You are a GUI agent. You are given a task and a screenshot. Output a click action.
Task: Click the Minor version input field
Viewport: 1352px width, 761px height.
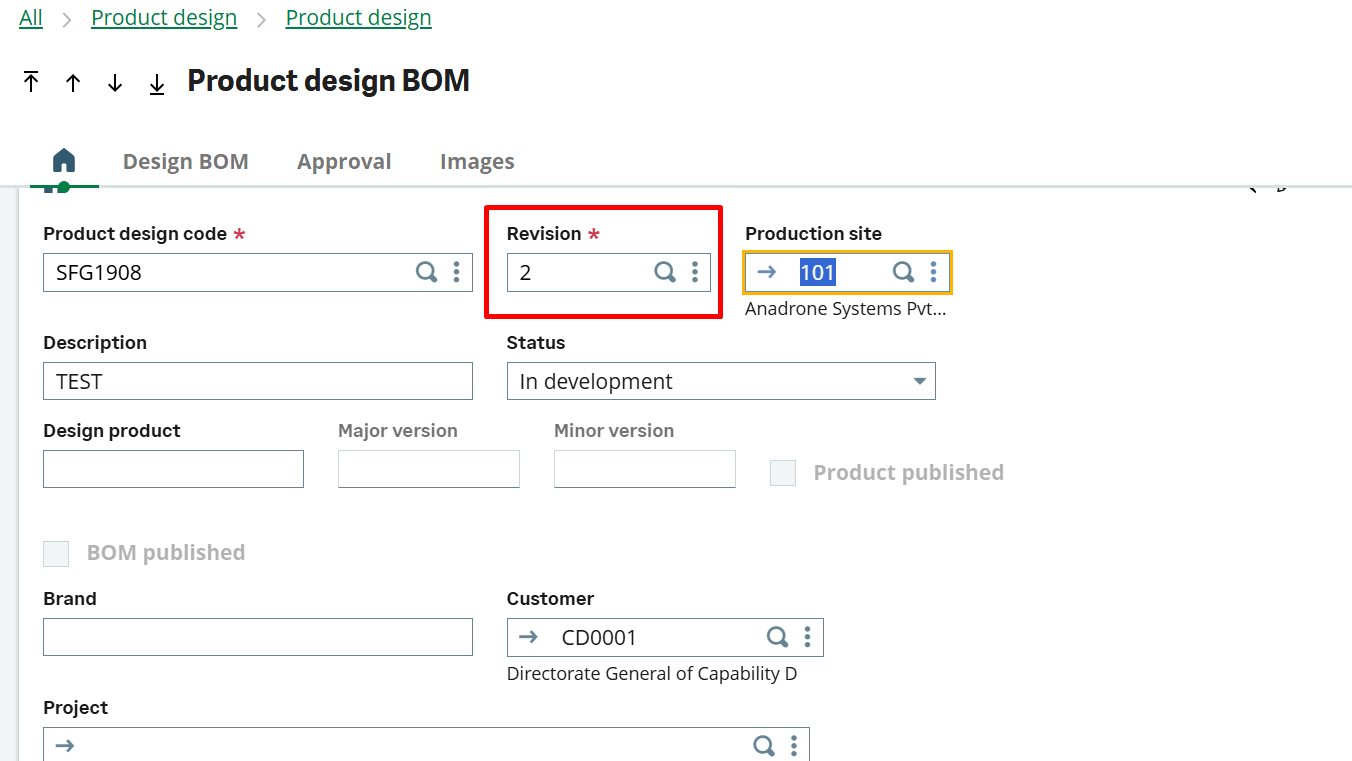pyautogui.click(x=645, y=469)
